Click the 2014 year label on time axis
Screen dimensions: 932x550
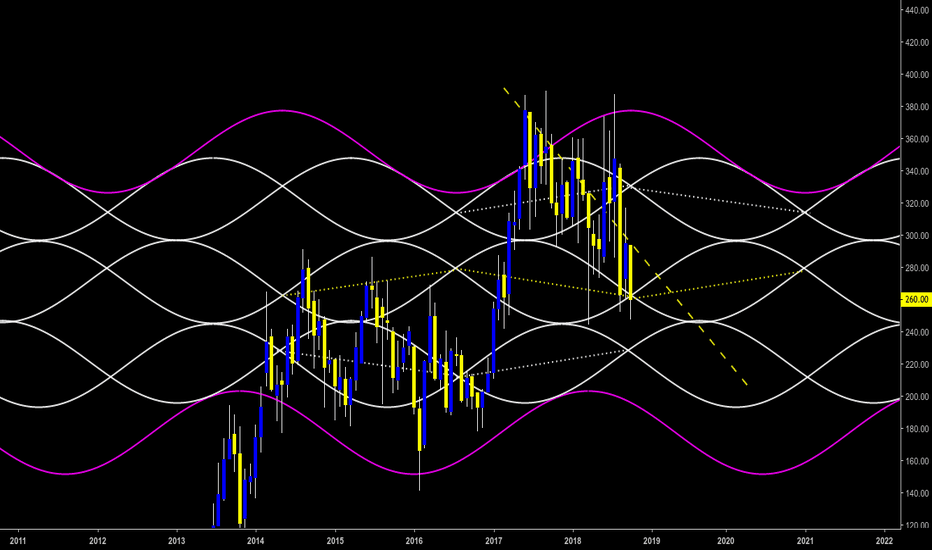(256, 540)
